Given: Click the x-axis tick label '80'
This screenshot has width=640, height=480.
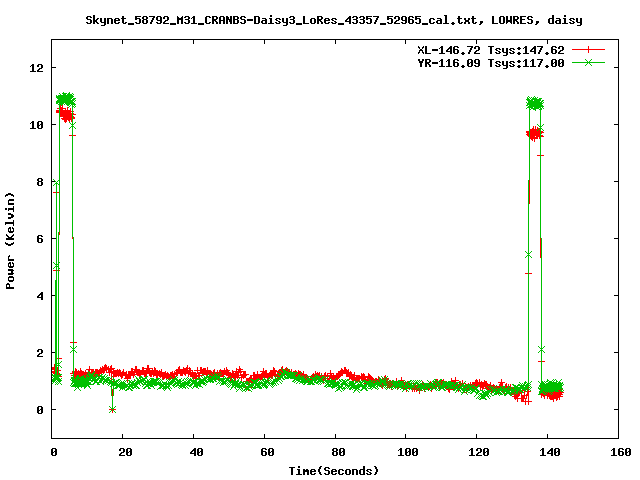Looking at the screenshot, I should [338, 452].
